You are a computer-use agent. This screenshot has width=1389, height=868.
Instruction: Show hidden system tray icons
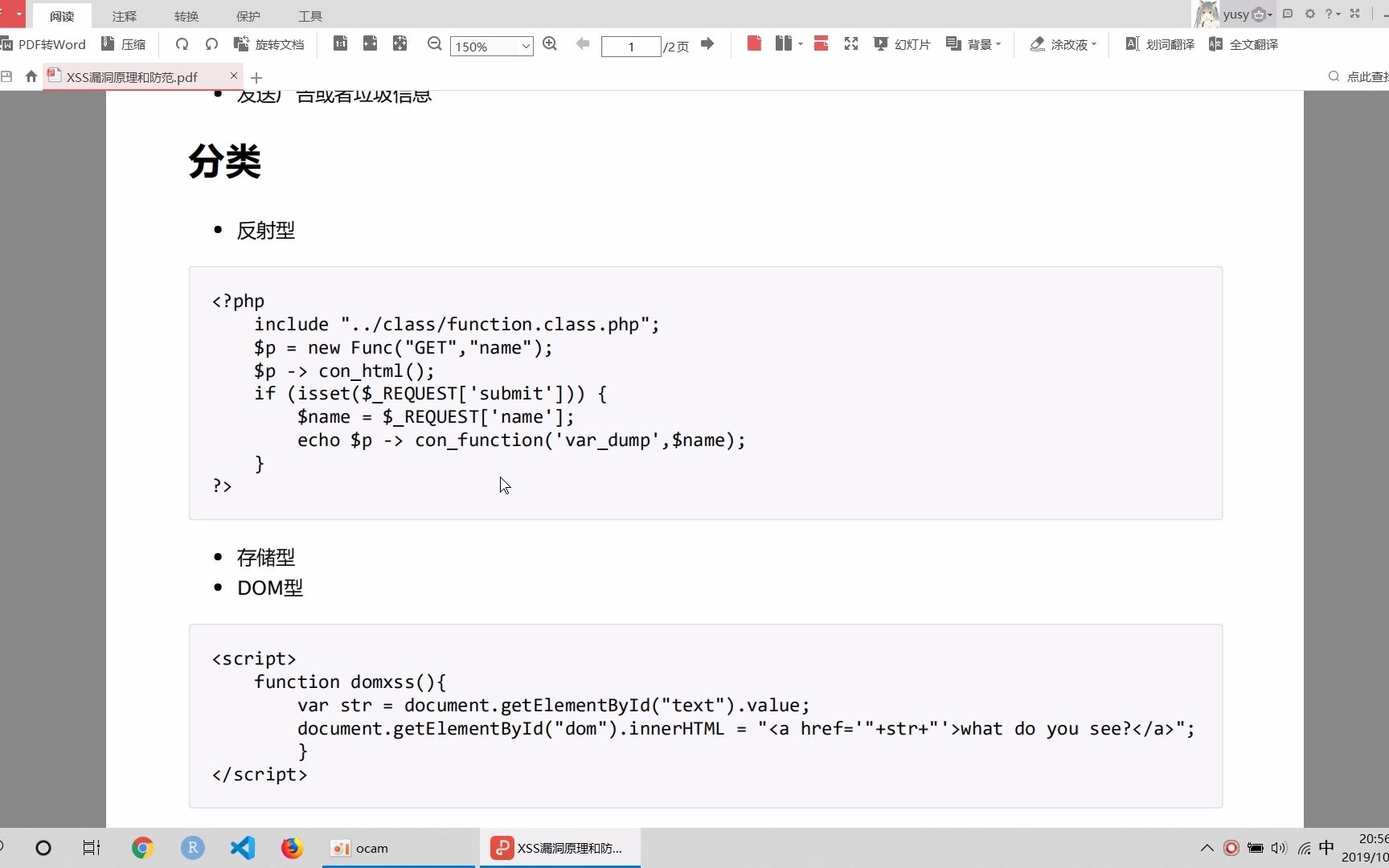(x=1207, y=848)
